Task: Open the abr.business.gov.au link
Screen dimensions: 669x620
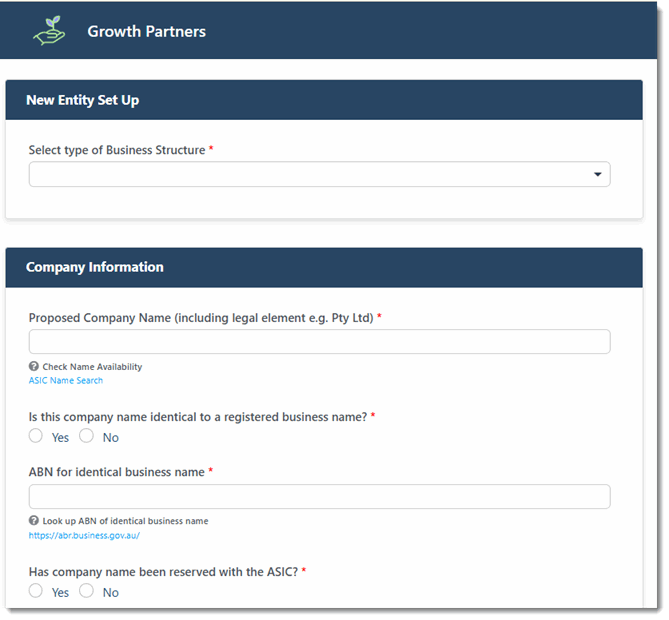Action: click(x=84, y=535)
